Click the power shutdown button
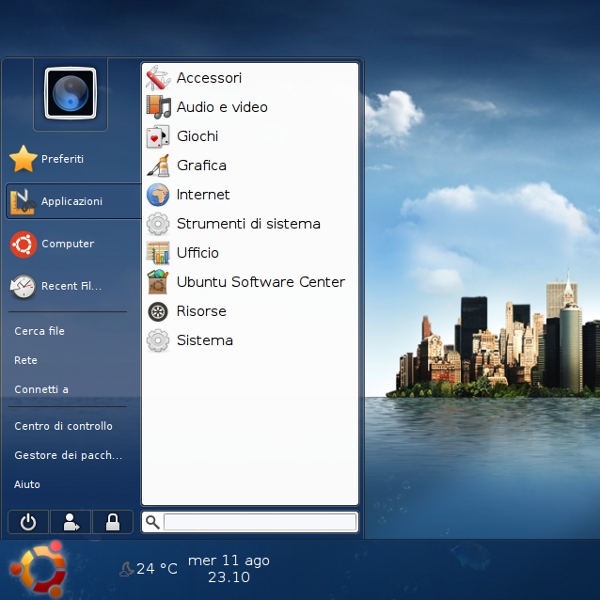The image size is (600, 600). pos(28,522)
